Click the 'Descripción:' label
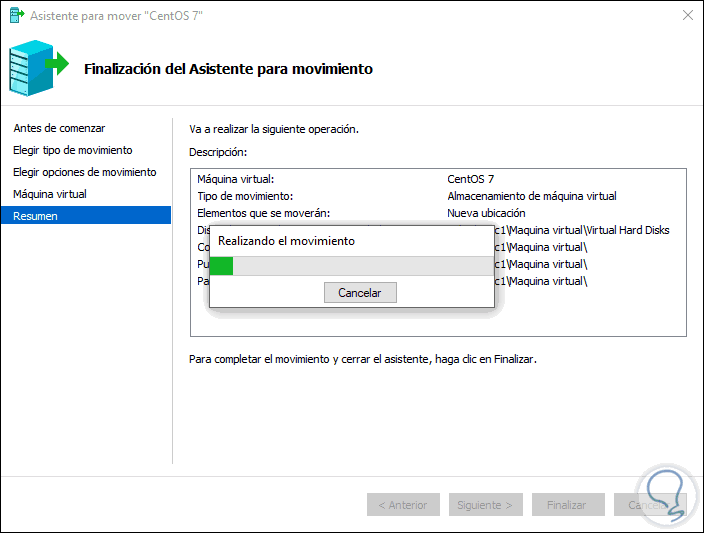The width and height of the screenshot is (704, 533). tap(218, 152)
